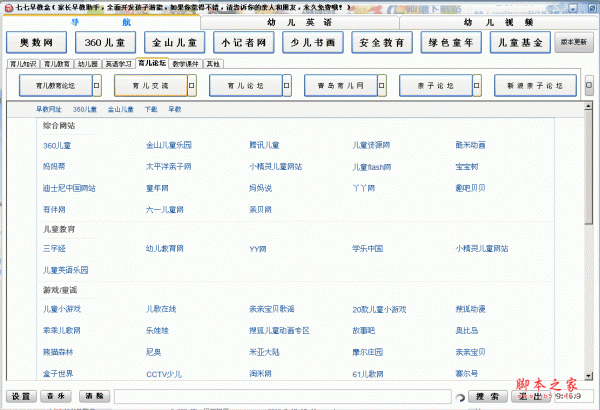The width and height of the screenshot is (600, 410).
Task: Select the 其他 sub-tab
Action: coord(213,64)
